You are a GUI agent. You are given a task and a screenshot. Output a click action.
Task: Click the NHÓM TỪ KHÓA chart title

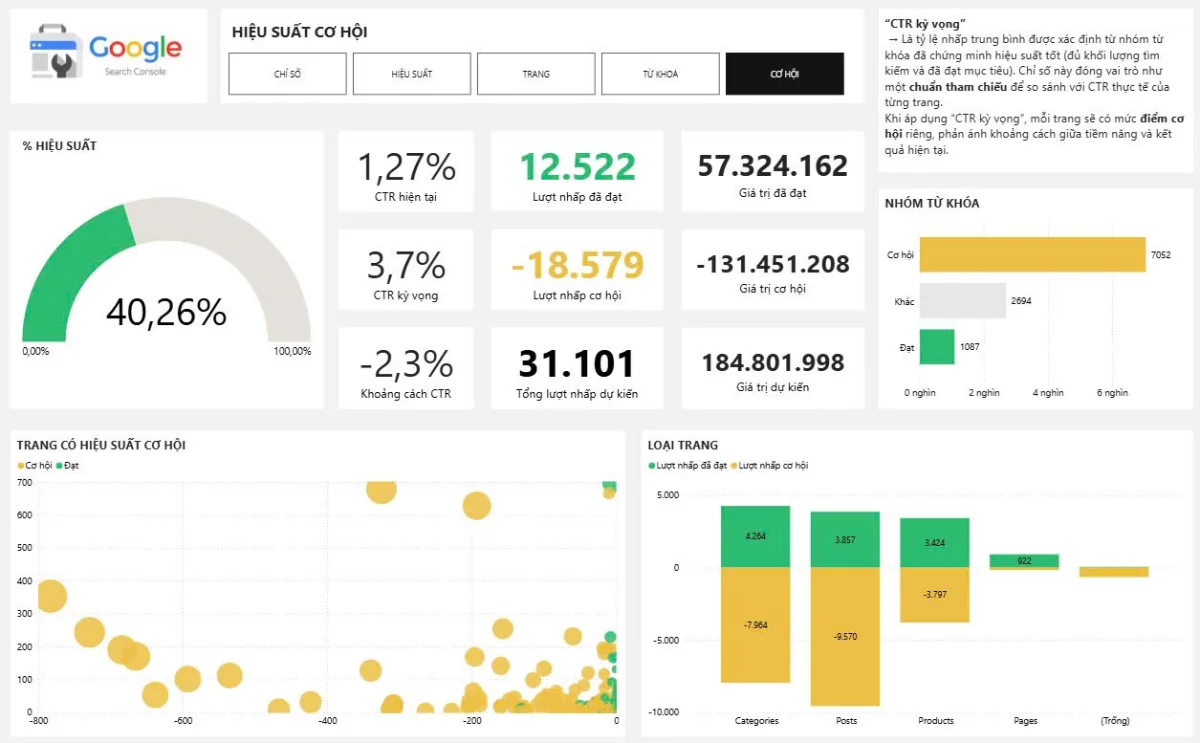932,203
